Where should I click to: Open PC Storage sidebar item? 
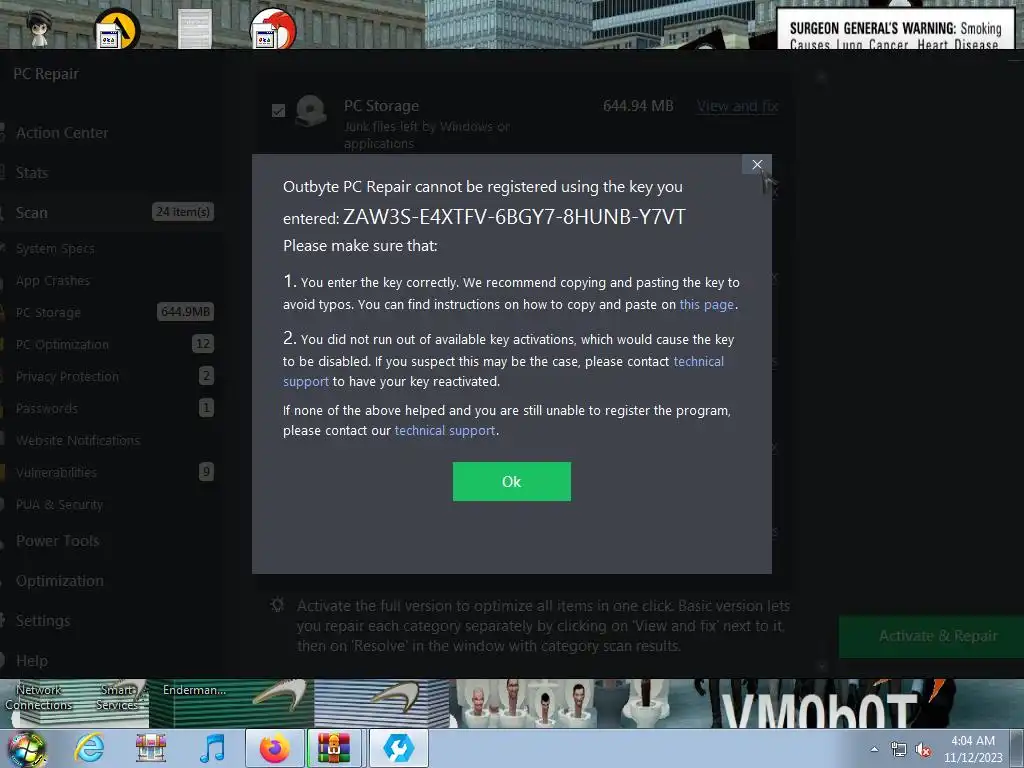click(x=48, y=312)
